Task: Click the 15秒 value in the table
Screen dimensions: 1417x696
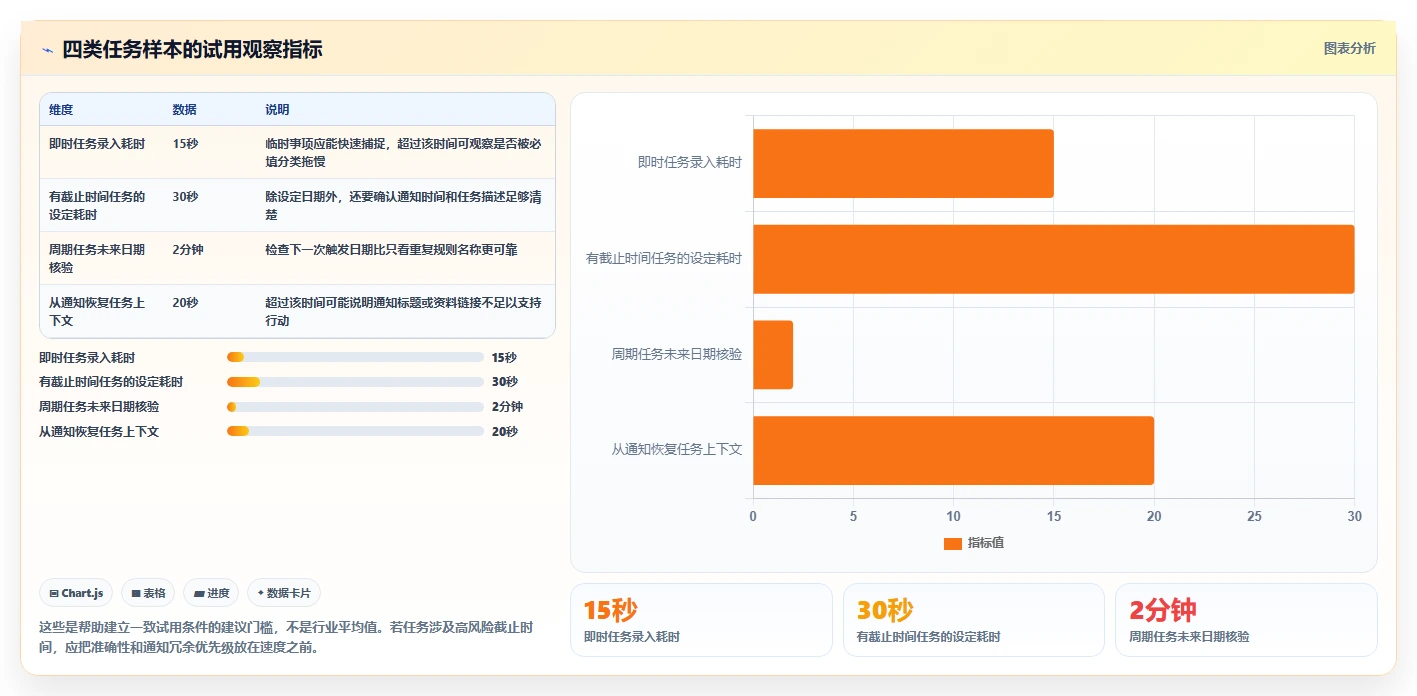Action: click(x=185, y=144)
